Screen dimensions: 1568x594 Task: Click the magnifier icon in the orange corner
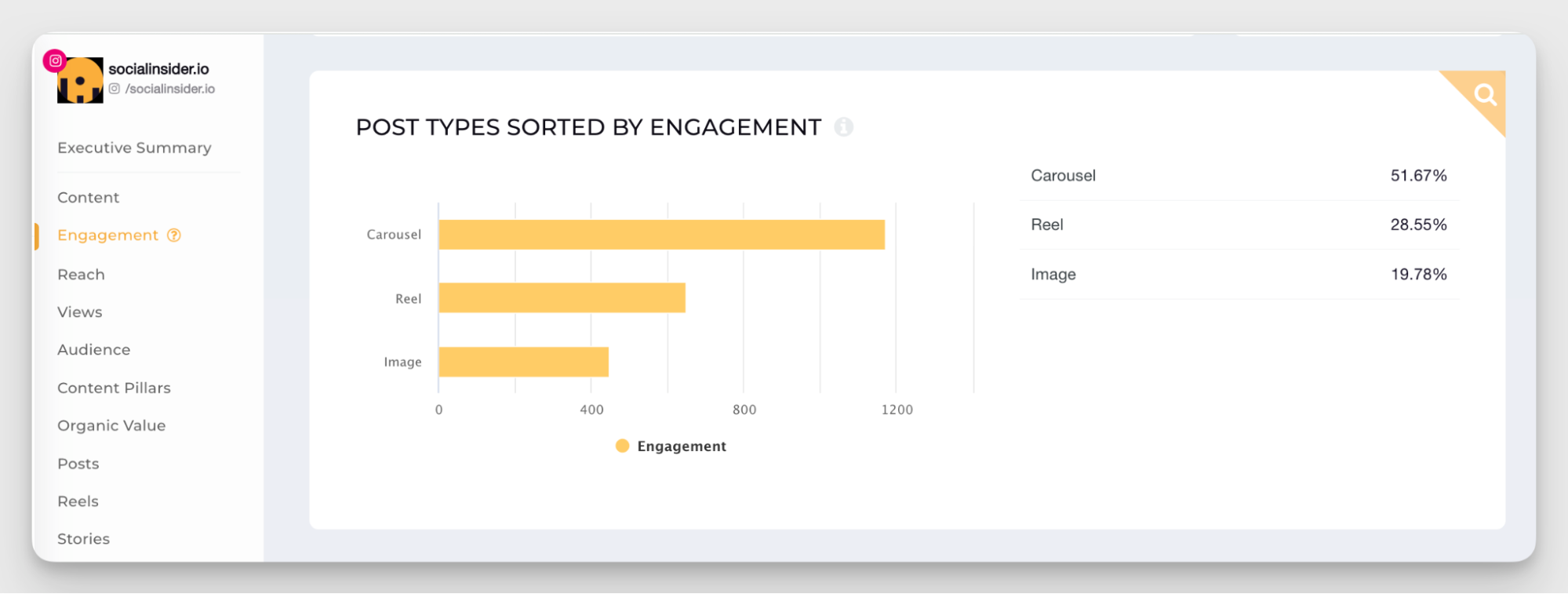tap(1484, 95)
